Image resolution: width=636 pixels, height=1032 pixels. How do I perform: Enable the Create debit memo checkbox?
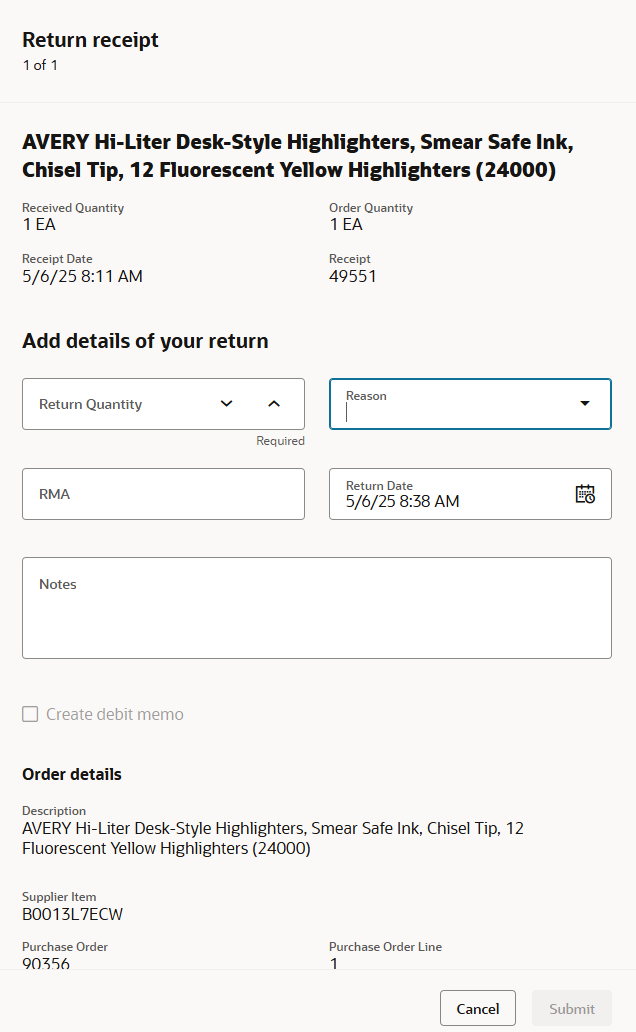click(x=30, y=714)
